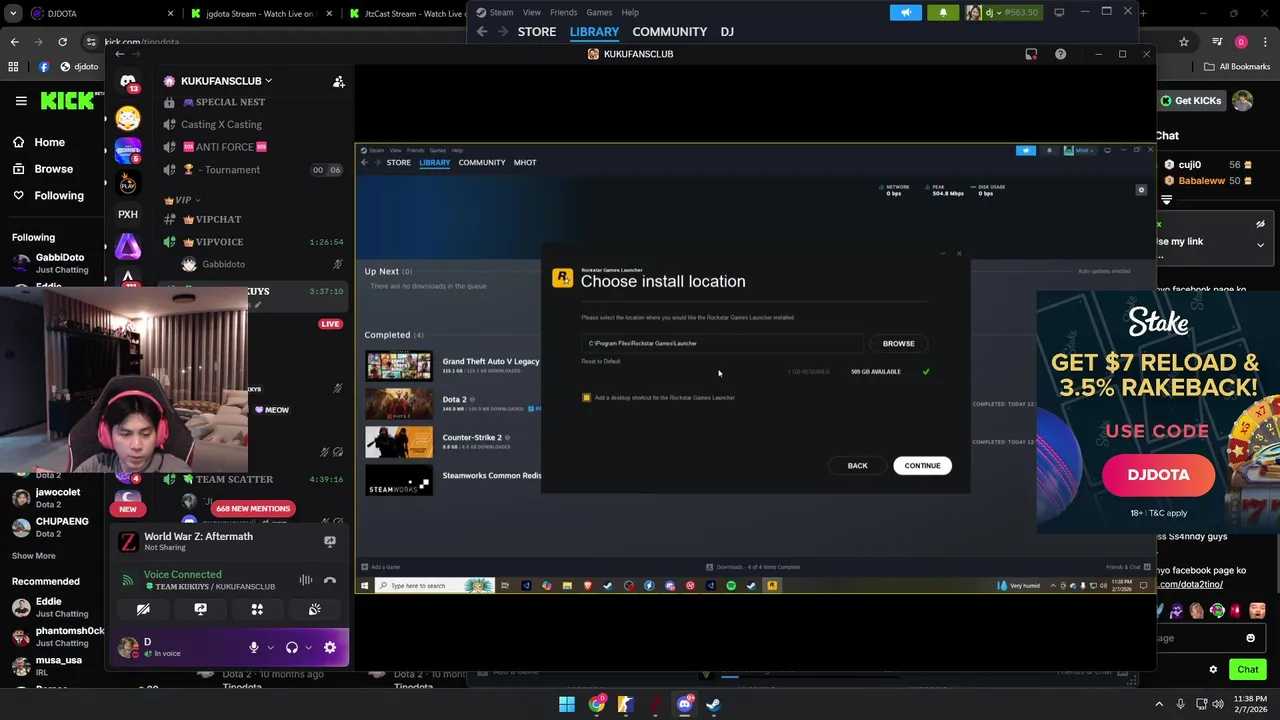Disconnect from Discord voice channel
The width and height of the screenshot is (1280, 720).
tap(330, 580)
